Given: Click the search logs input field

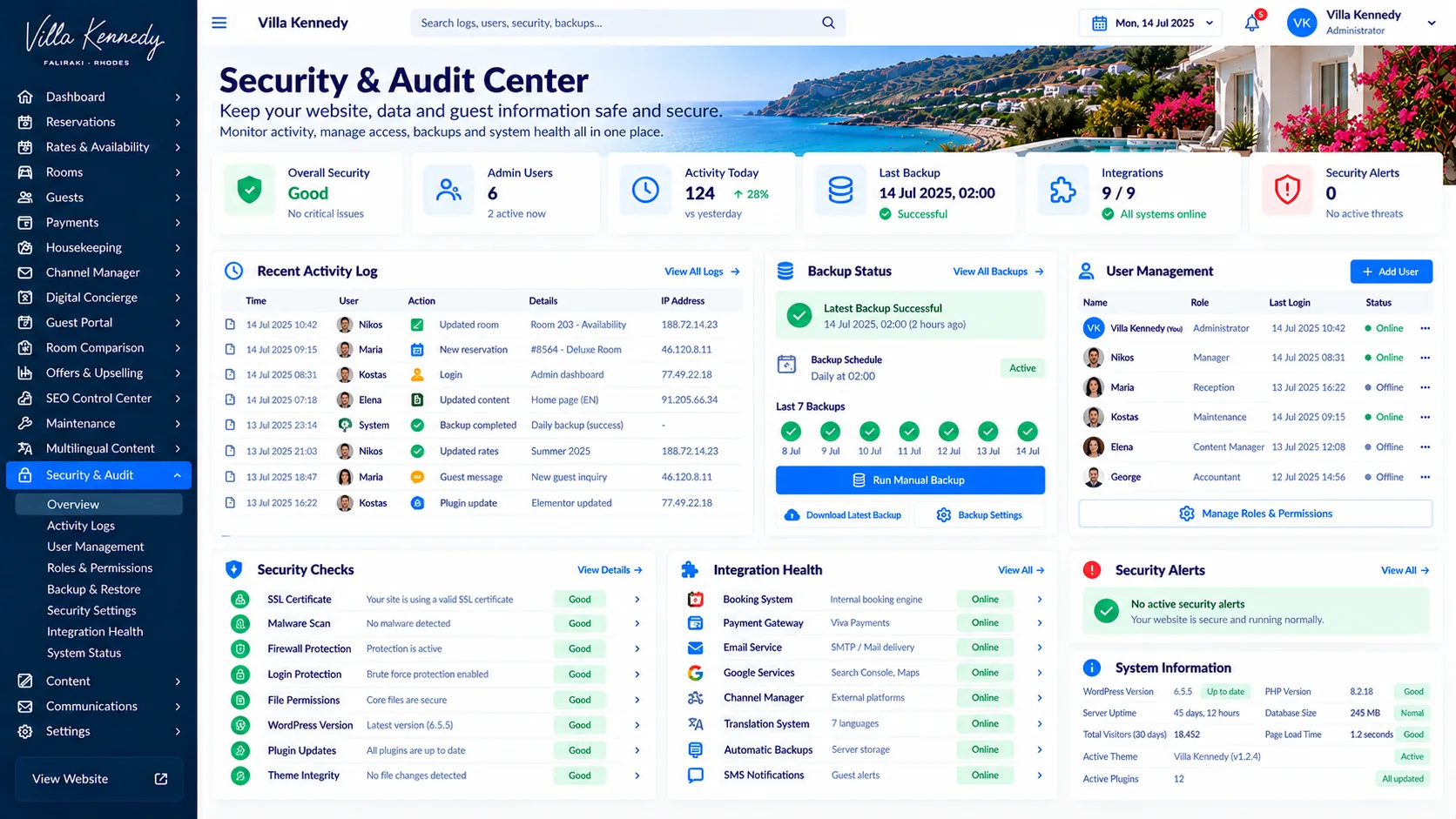Looking at the screenshot, I should click(627, 23).
